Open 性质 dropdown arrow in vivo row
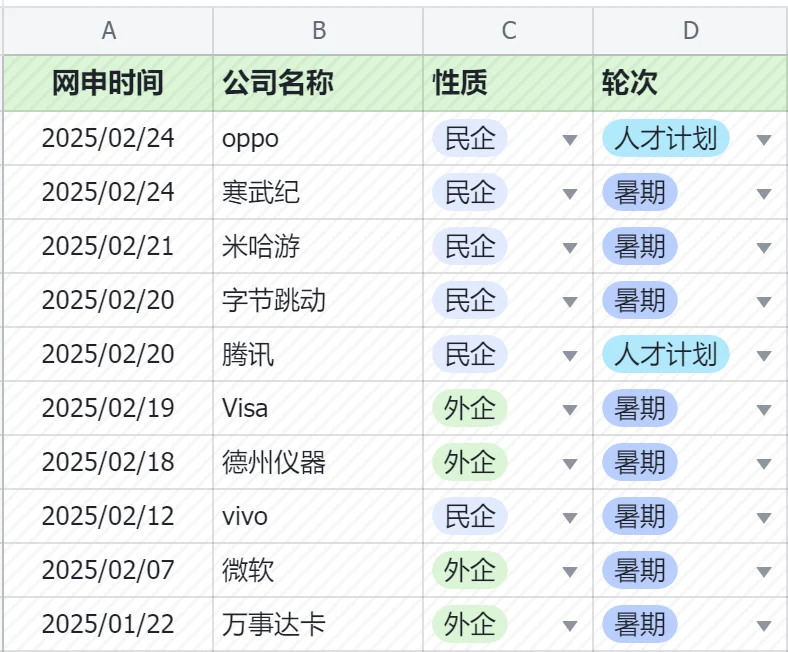 tap(570, 518)
